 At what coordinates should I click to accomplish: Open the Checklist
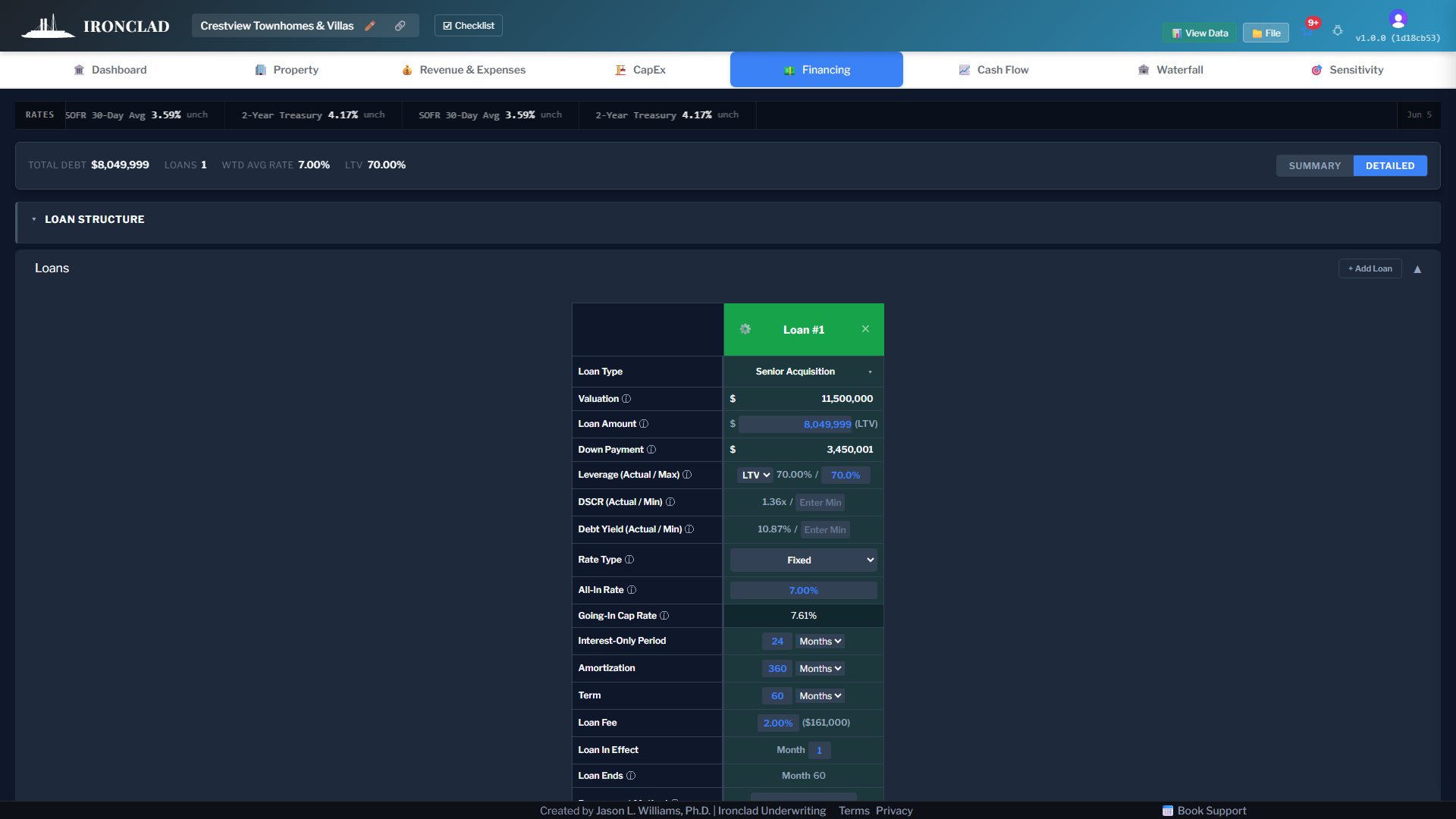469,26
